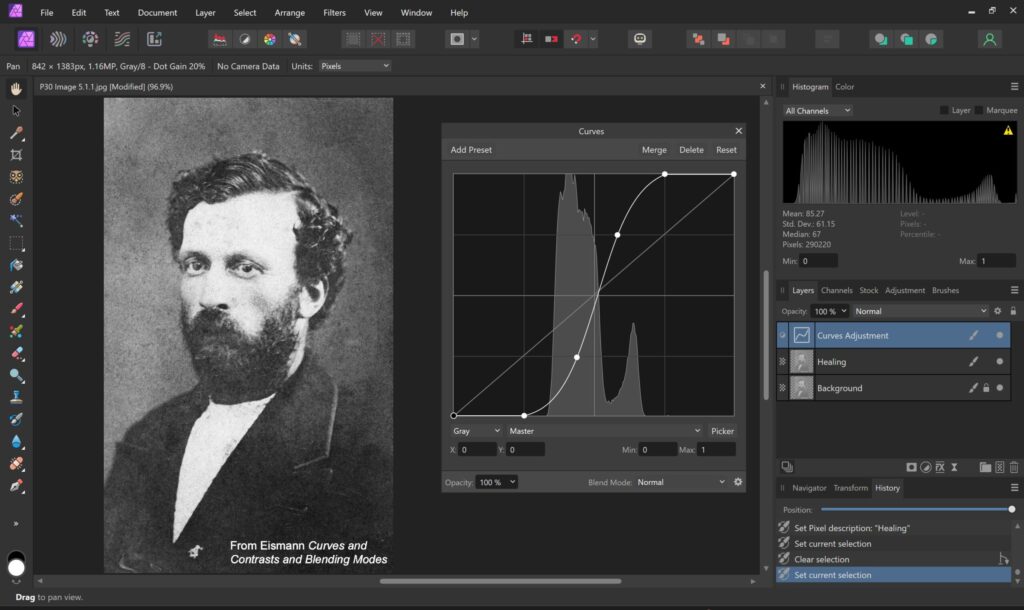
Task: Click the Curves Max input field
Action: [x=715, y=450]
